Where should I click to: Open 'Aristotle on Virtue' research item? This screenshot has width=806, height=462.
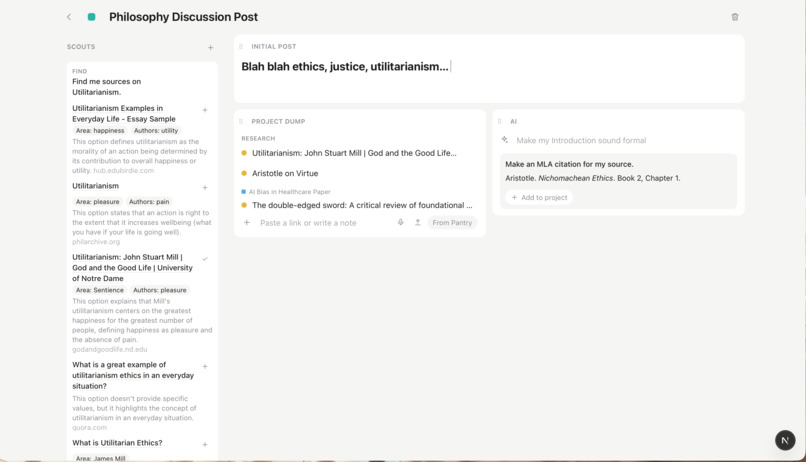coord(285,173)
